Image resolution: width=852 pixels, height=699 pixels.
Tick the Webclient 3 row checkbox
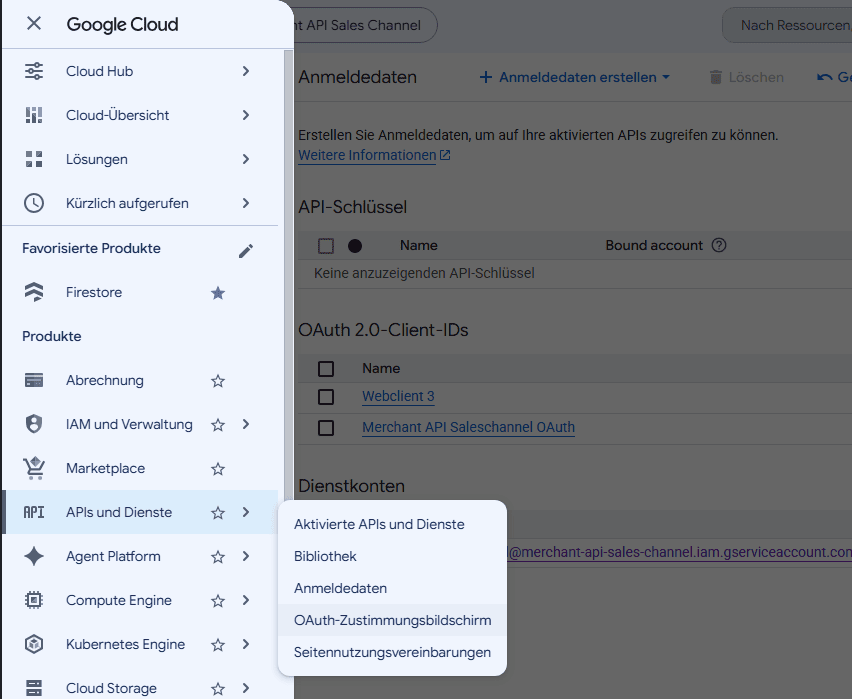(325, 397)
